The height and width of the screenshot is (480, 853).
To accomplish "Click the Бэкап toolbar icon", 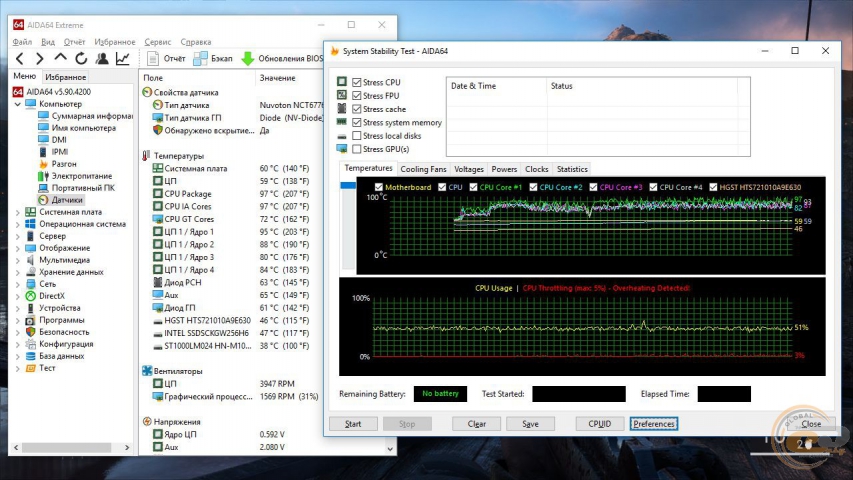I will click(x=213, y=59).
